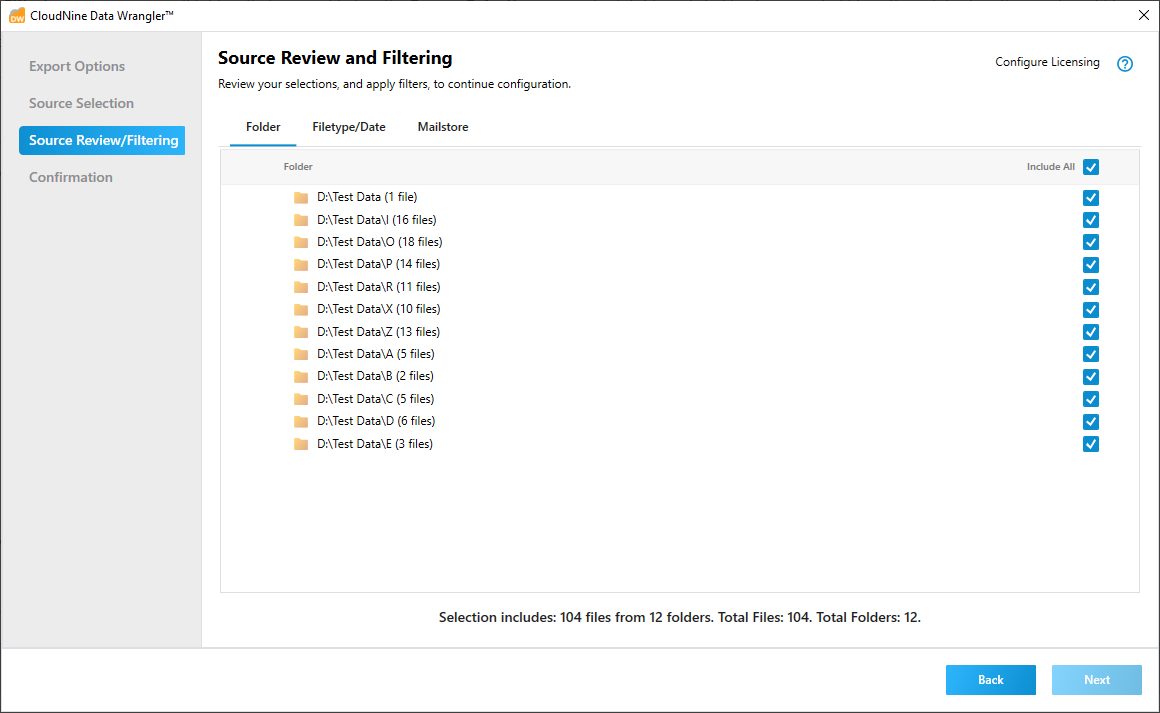The width and height of the screenshot is (1160, 713).
Task: Click folder icon for D:\Test Data\X
Action: click(x=300, y=309)
